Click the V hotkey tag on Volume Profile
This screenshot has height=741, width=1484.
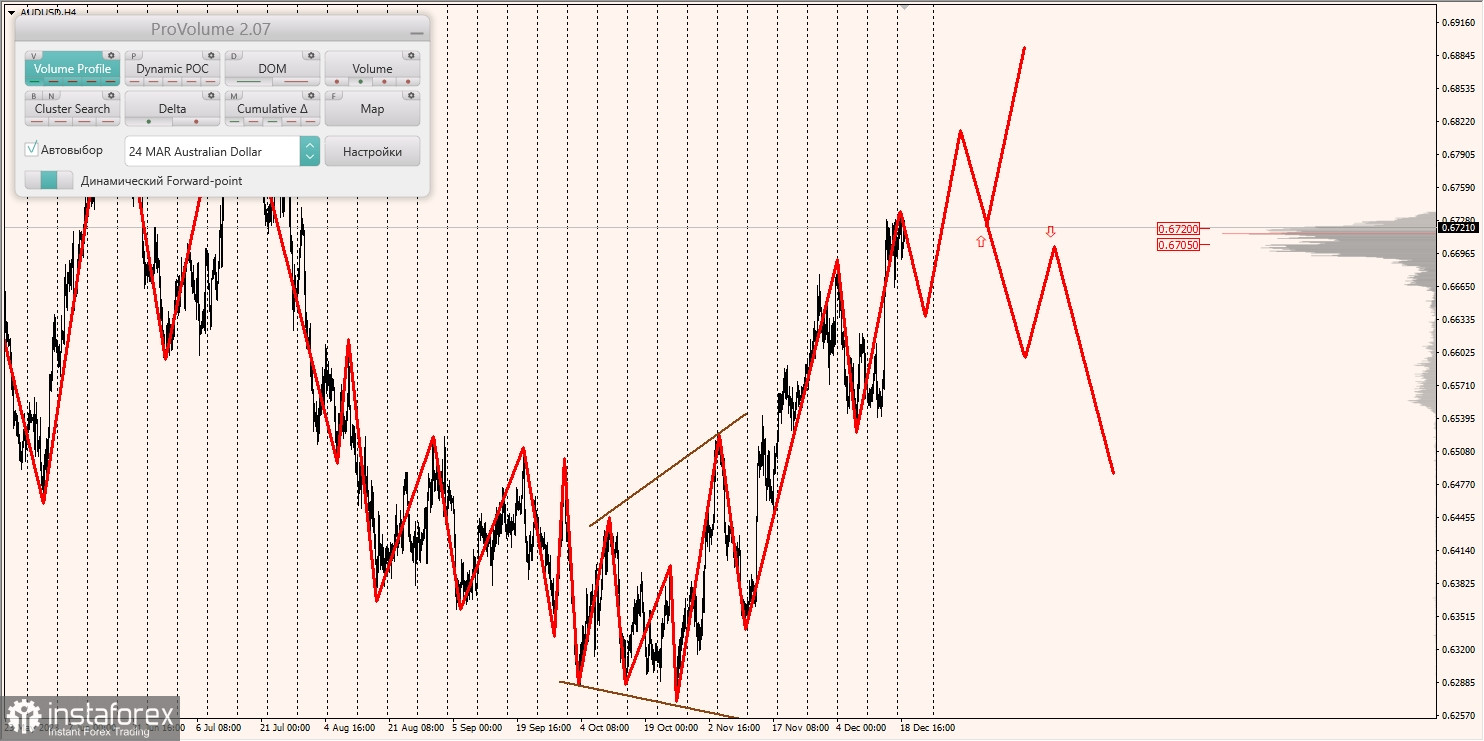pos(34,56)
